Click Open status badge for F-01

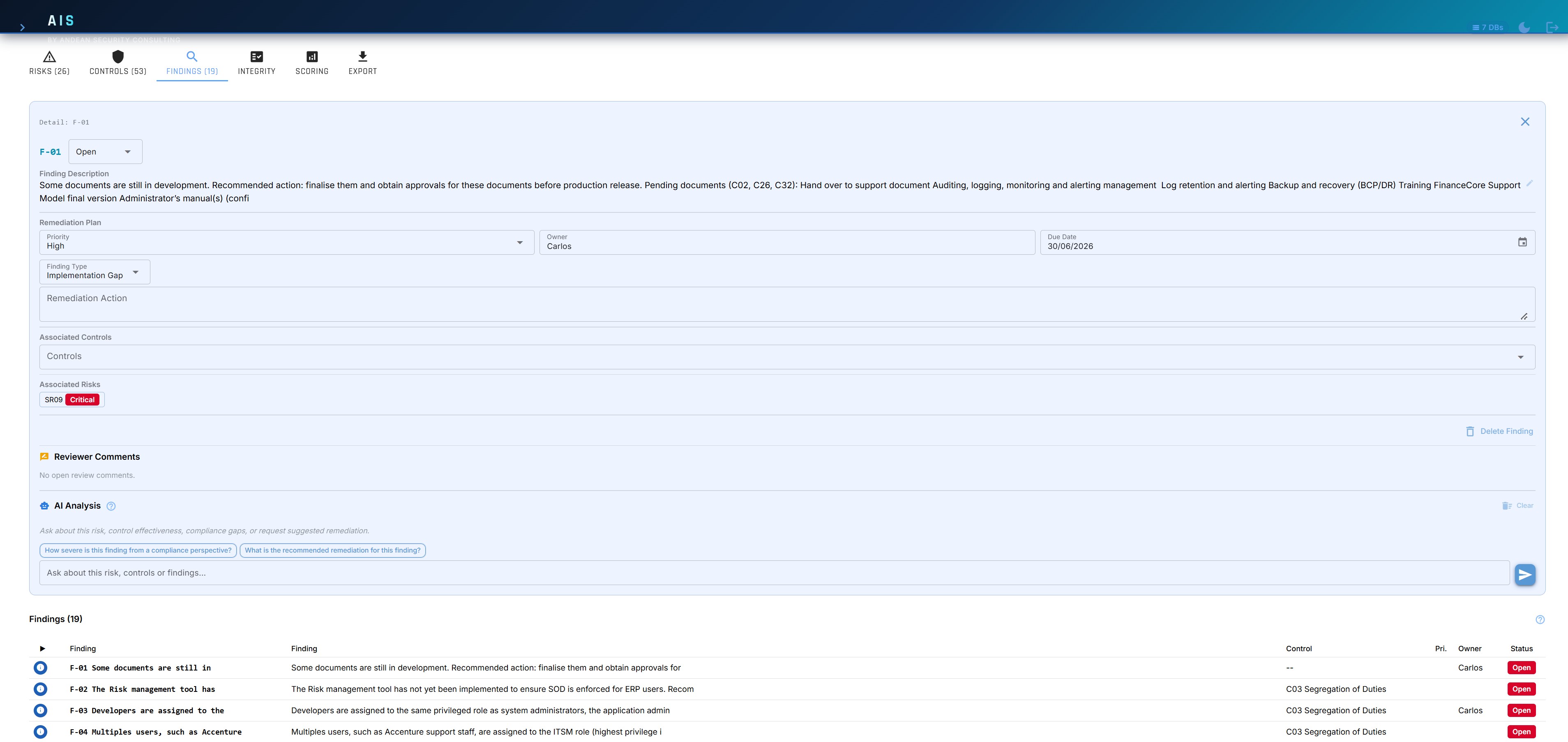(1521, 668)
